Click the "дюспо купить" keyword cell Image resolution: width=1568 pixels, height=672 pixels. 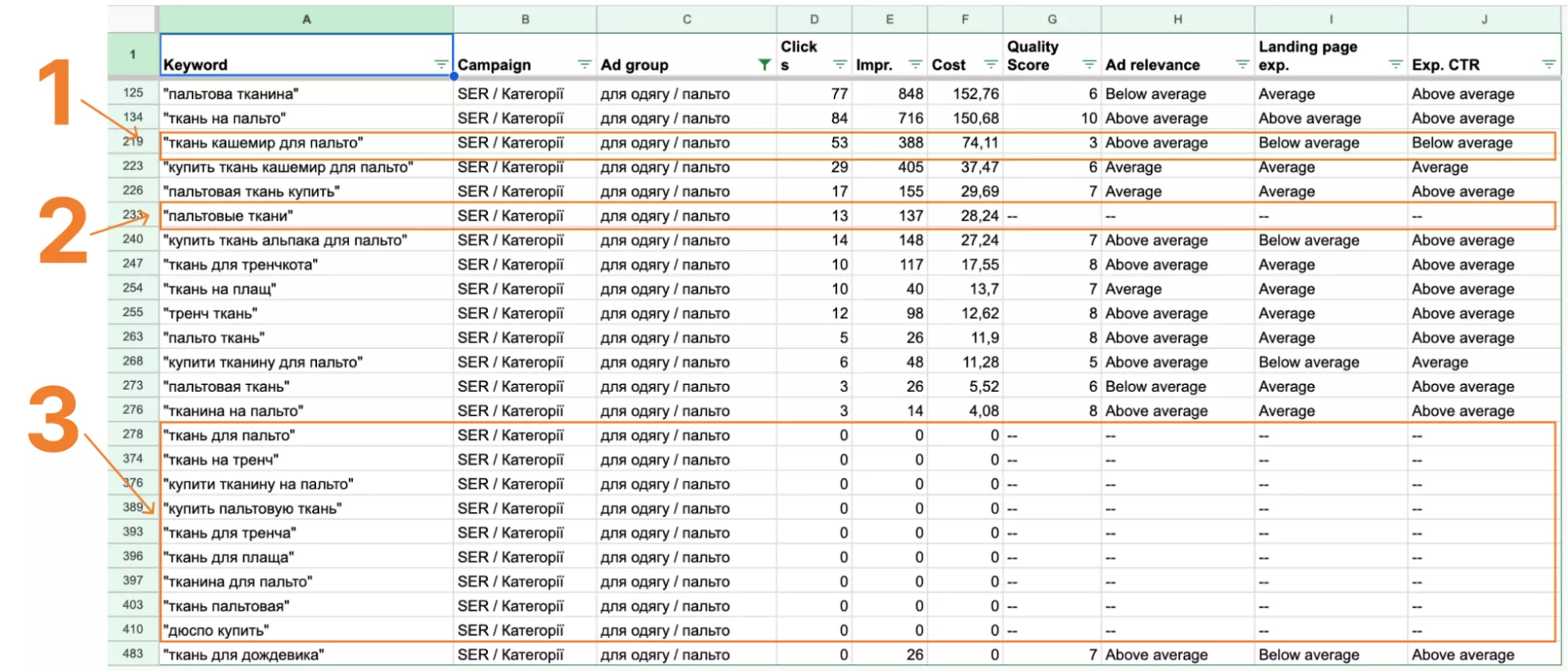306,630
